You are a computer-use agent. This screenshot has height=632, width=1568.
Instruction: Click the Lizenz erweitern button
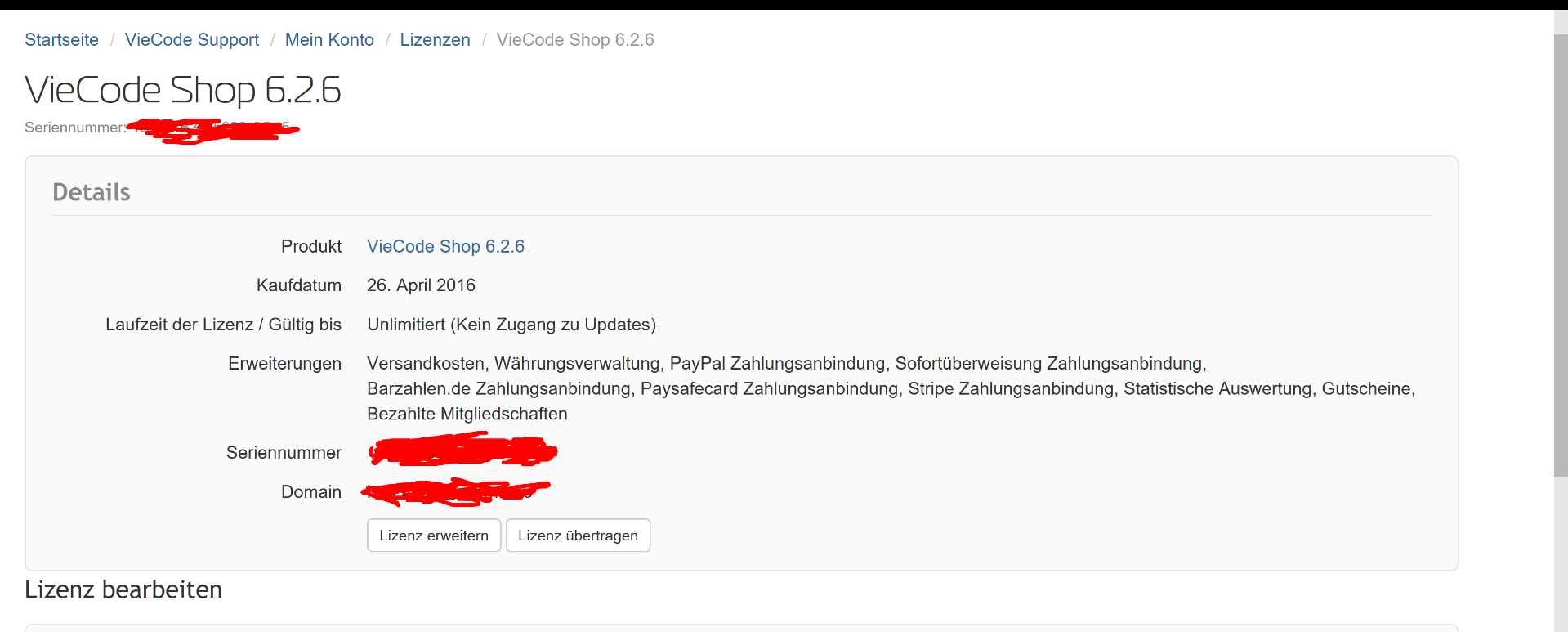tap(434, 536)
